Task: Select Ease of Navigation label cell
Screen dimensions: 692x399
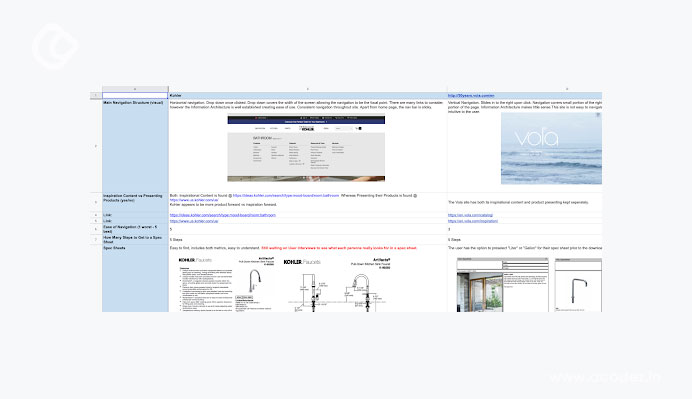Action: coord(135,229)
